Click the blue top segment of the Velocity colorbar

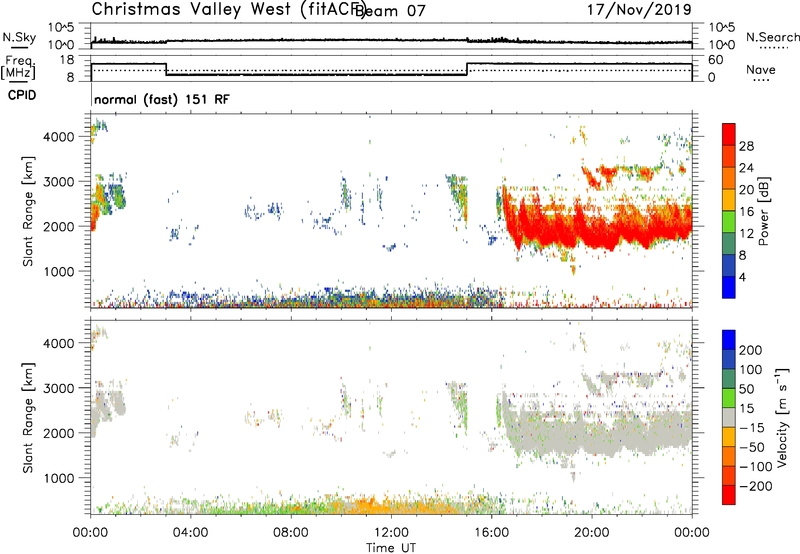coord(729,340)
